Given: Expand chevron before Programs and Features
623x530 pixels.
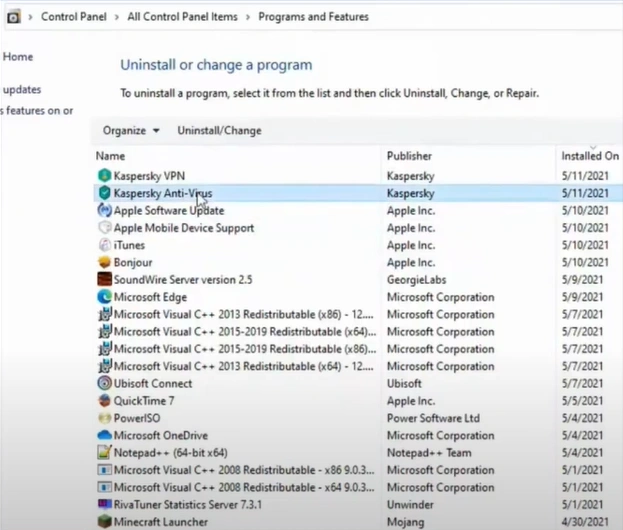Looking at the screenshot, I should [248, 17].
